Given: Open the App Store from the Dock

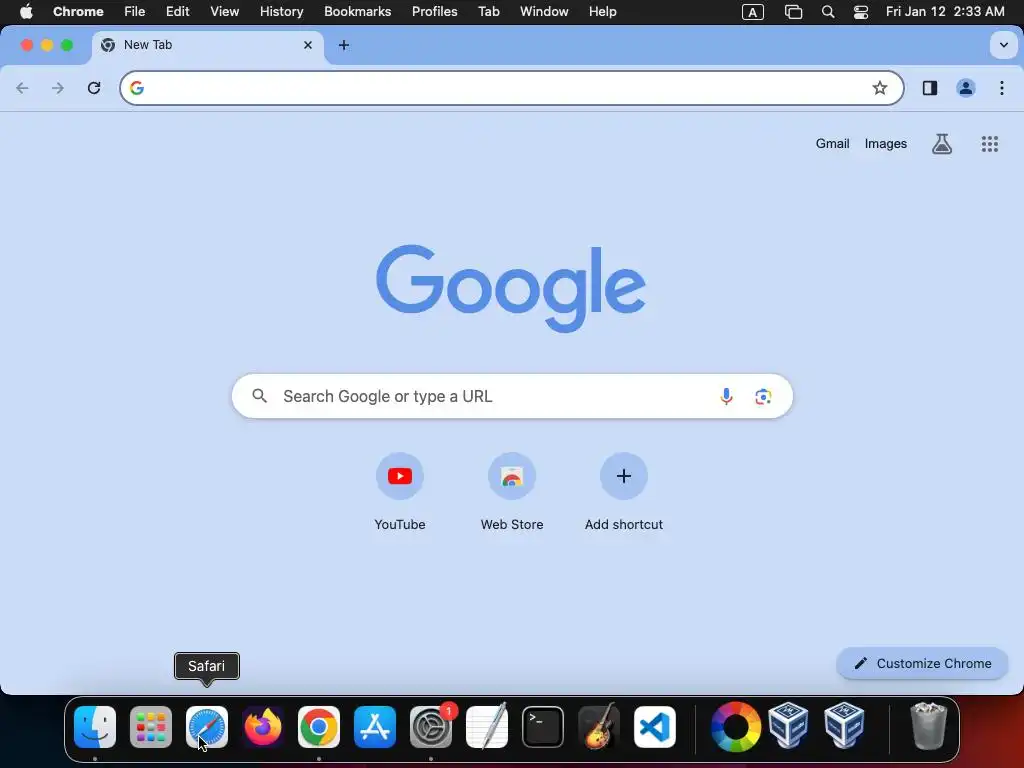Looking at the screenshot, I should click(x=375, y=727).
